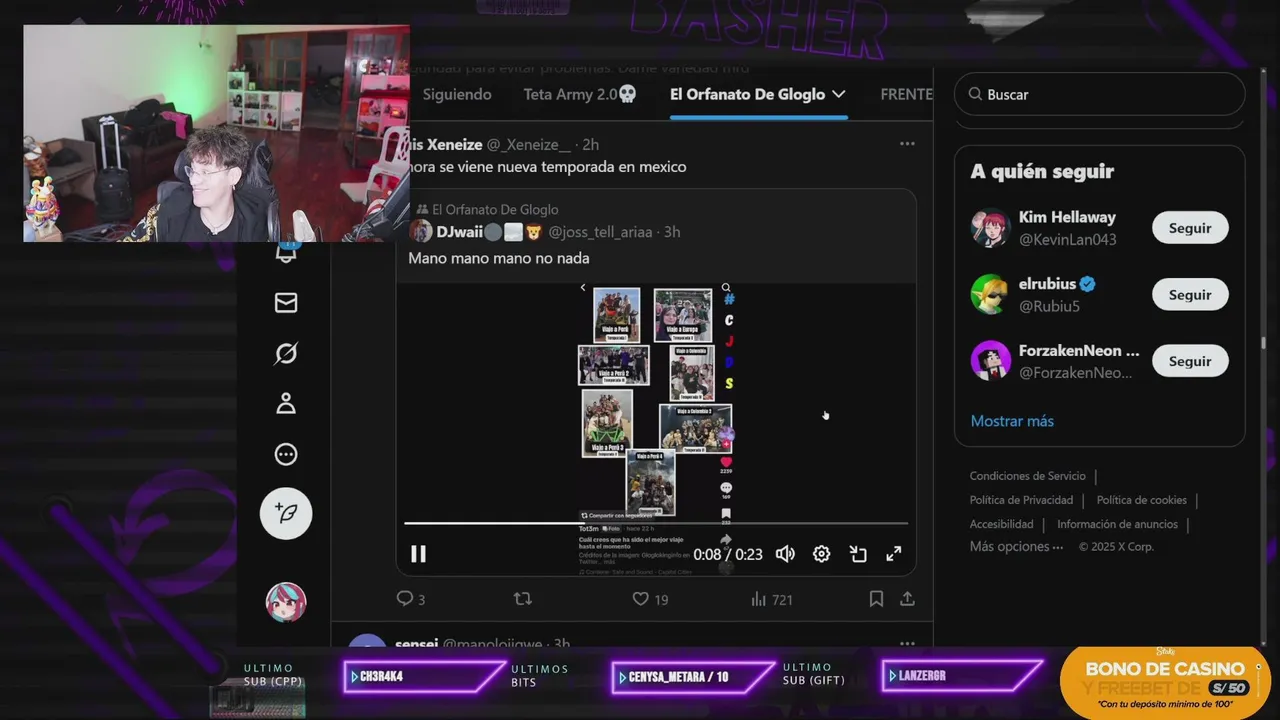Switch to FRENTE tab
Image resolution: width=1280 pixels, height=720 pixels.
click(x=906, y=94)
